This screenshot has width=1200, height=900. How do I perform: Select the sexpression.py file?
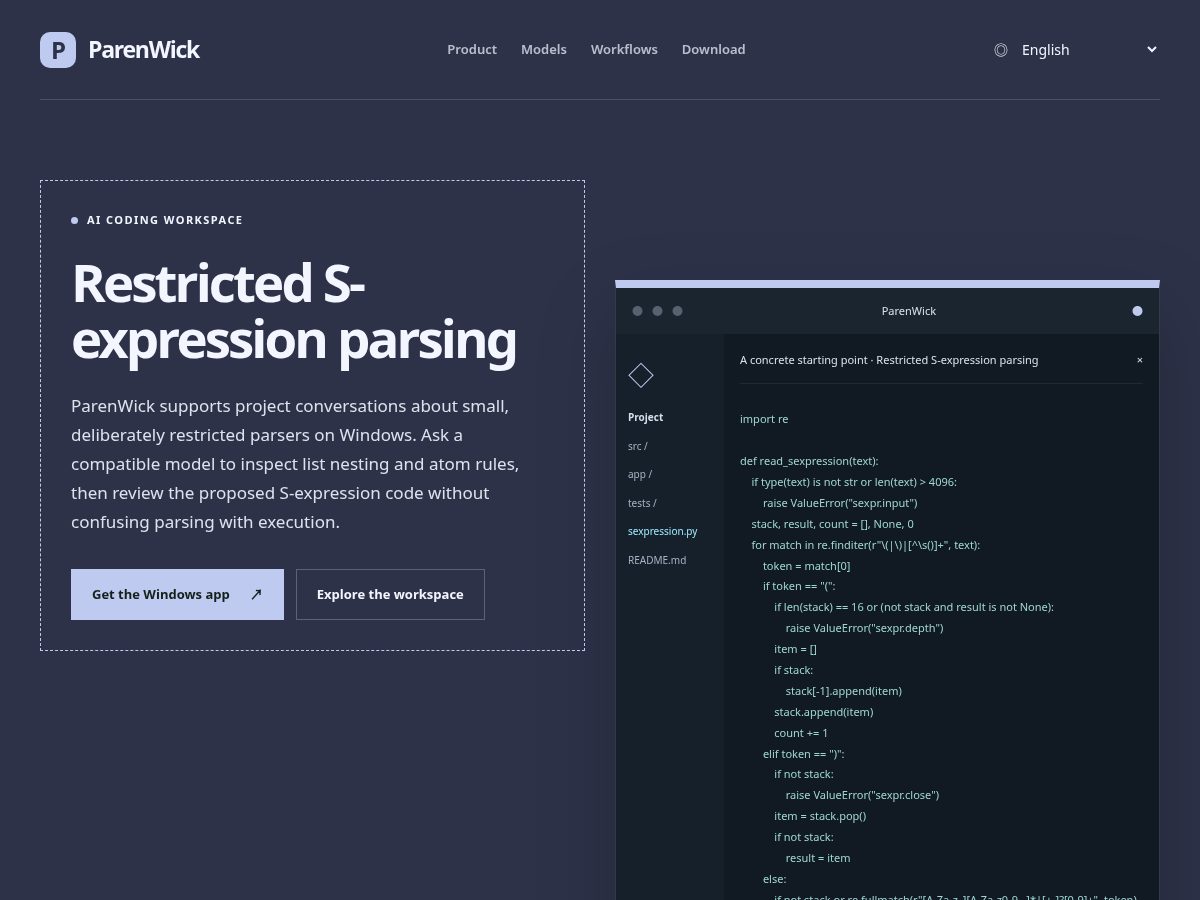(663, 531)
